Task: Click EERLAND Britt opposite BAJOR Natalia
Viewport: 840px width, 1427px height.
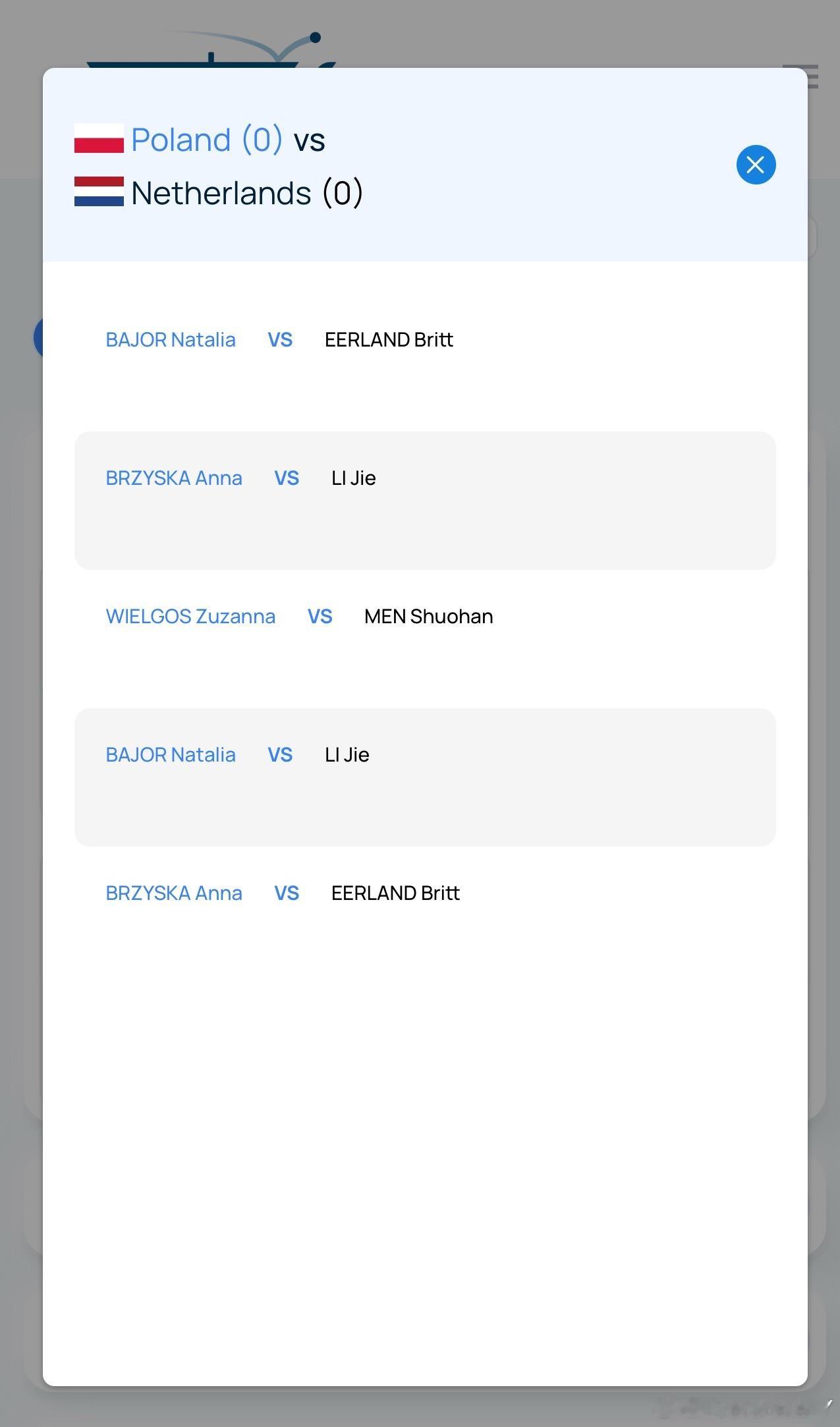Action: point(389,340)
